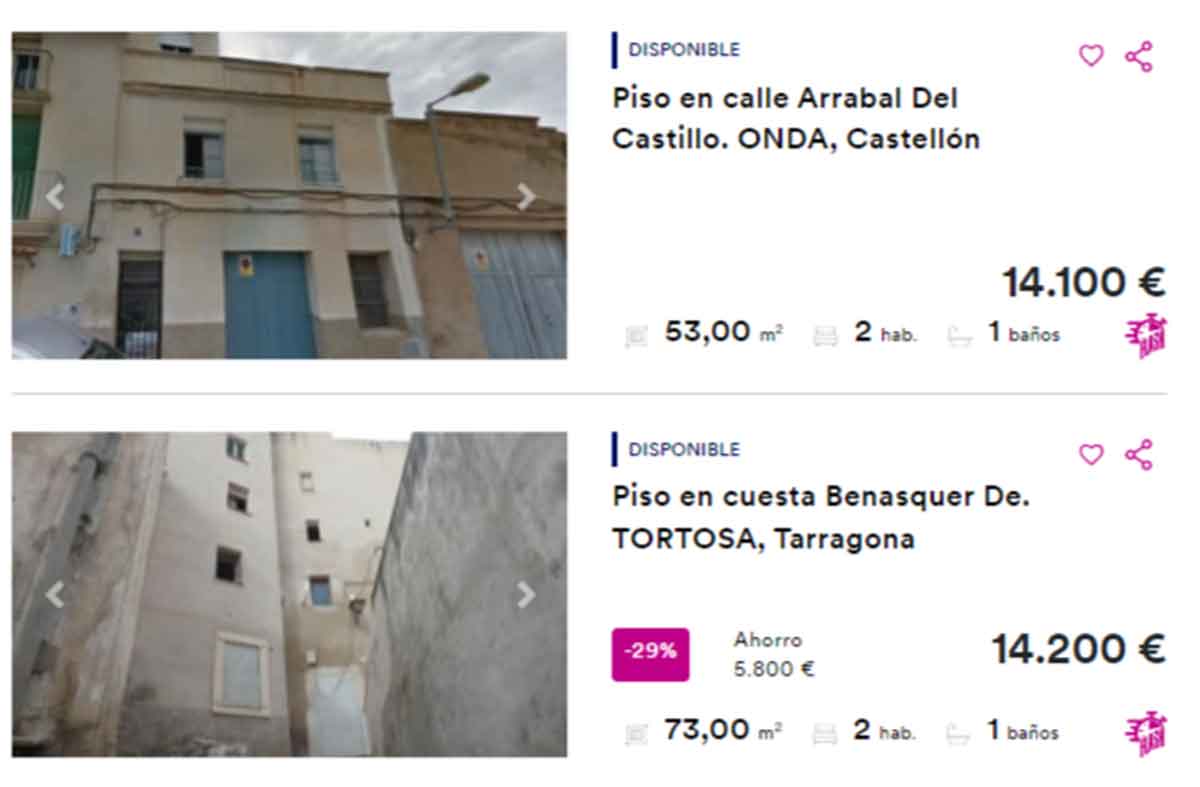Click the 14.100 € price
This screenshot has height=787, width=1200.
click(1084, 282)
